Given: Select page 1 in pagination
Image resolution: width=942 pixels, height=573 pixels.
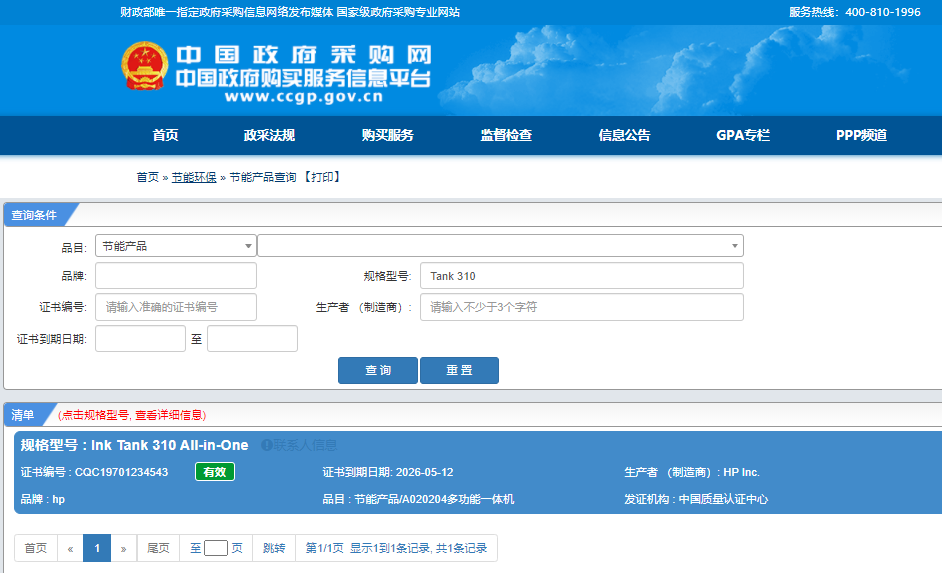Looking at the screenshot, I should (x=97, y=548).
